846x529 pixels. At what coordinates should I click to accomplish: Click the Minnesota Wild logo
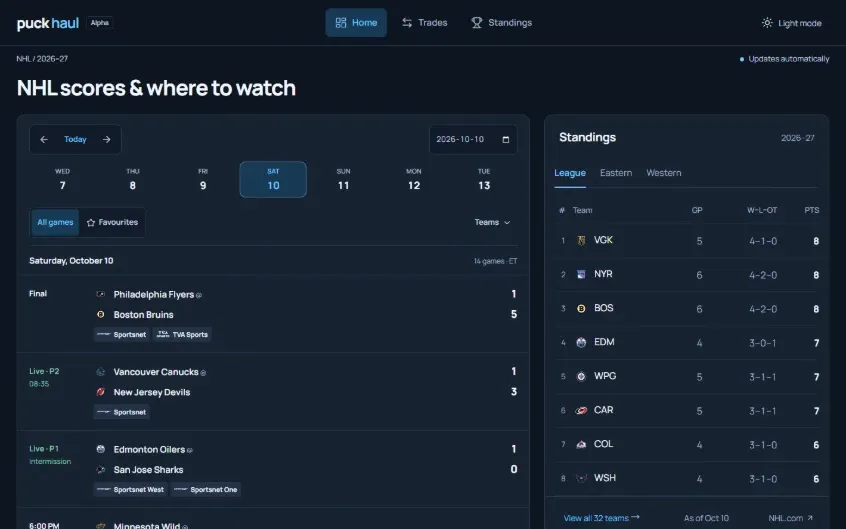[100, 526]
